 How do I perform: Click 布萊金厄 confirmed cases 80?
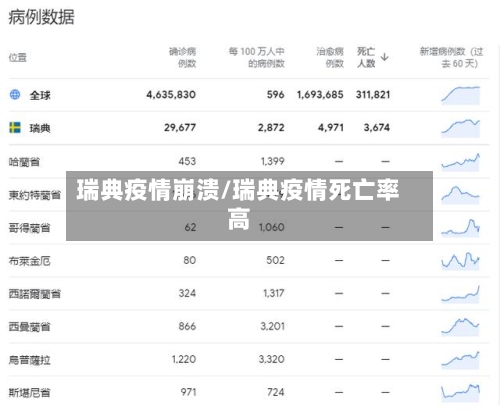[189, 260]
